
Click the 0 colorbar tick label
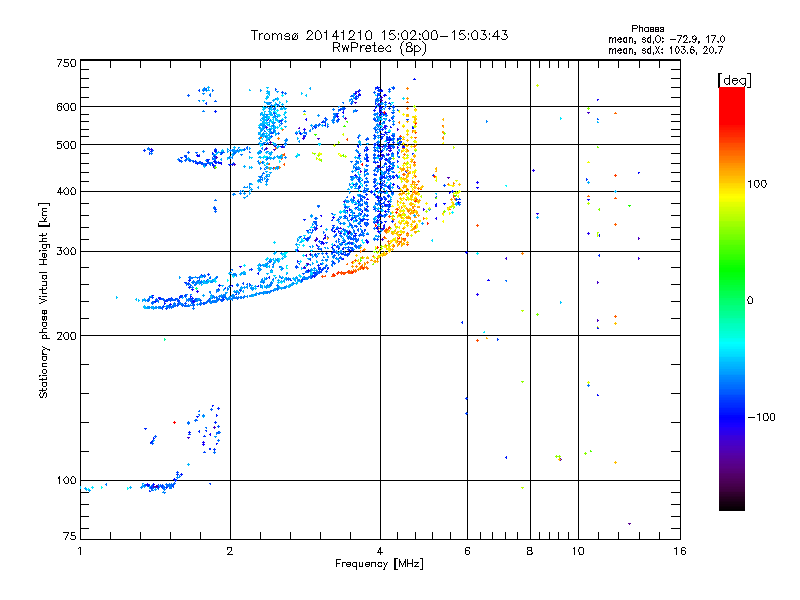click(750, 301)
